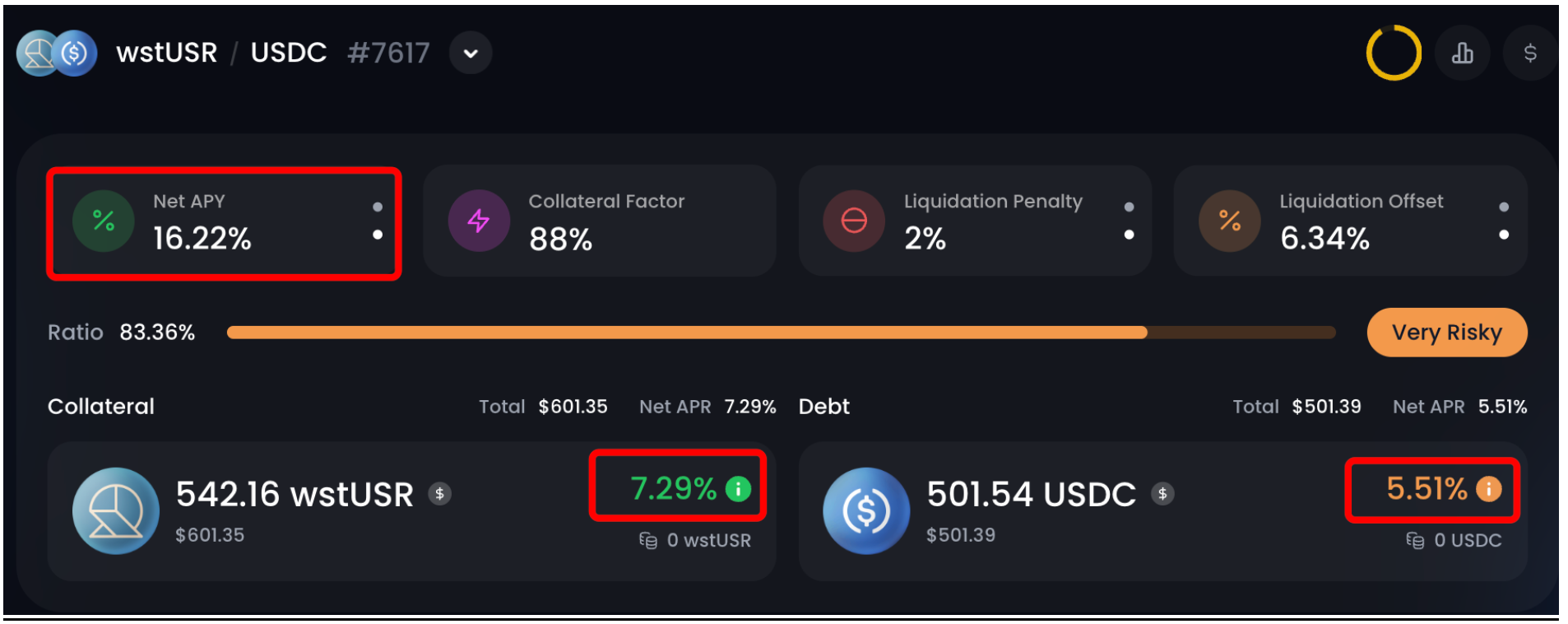Click the red Liquidation Penalty icon
This screenshot has height=624, width=1568.
(854, 221)
